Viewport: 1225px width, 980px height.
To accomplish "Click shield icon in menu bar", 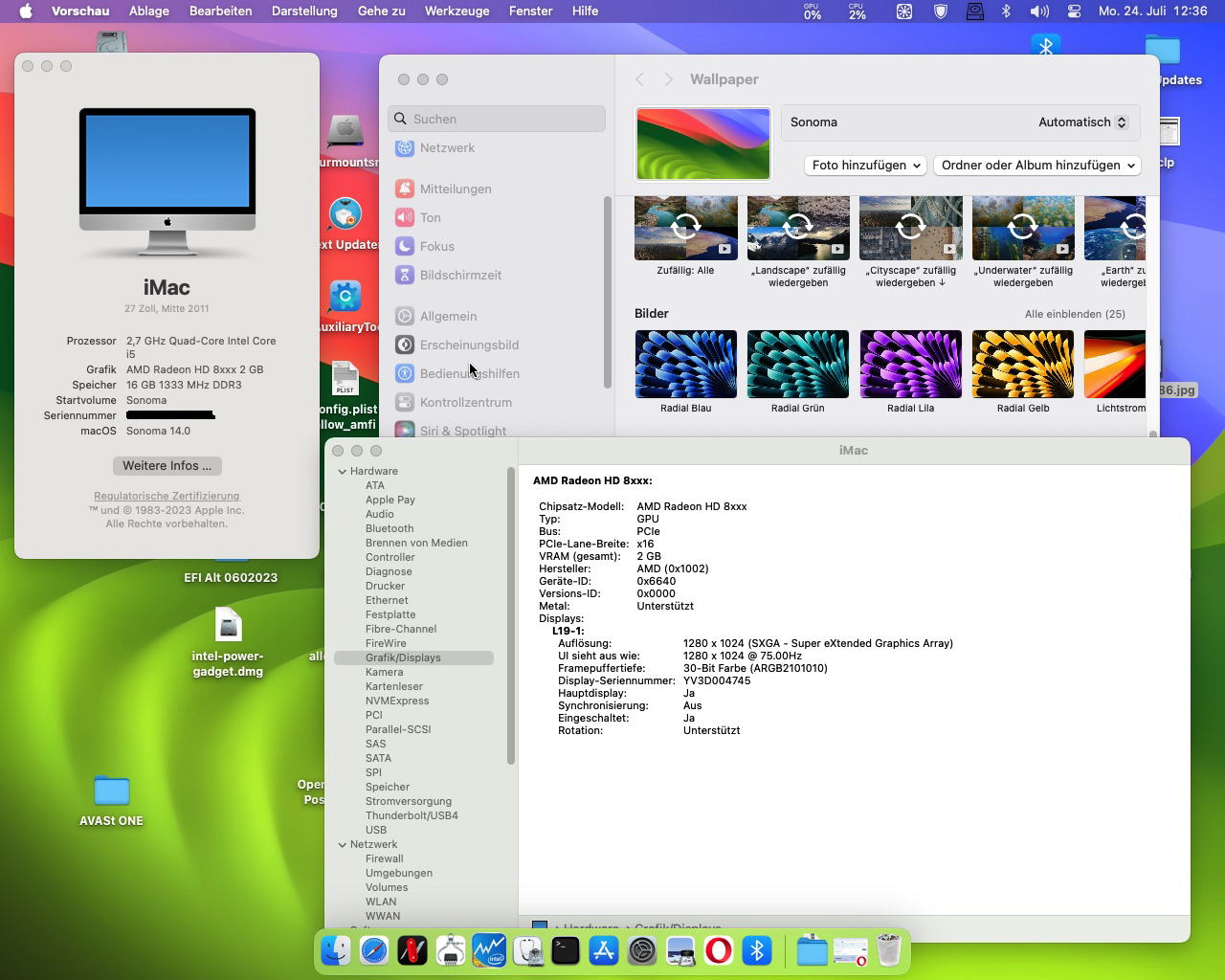I will click(940, 11).
